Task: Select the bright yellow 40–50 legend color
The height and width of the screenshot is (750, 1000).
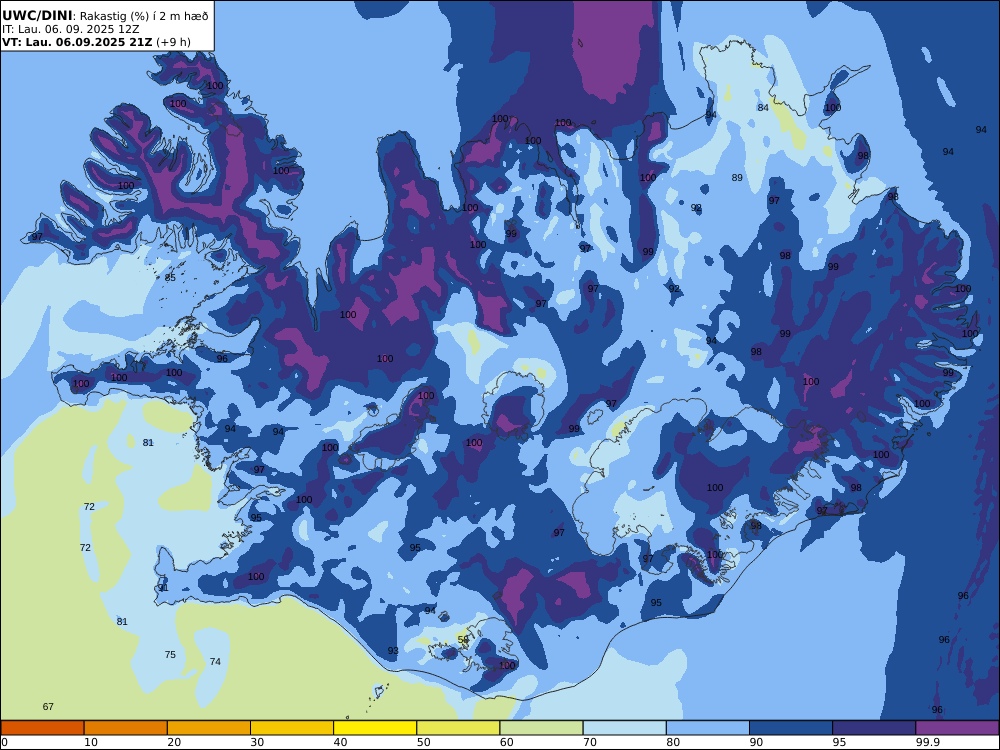Action: pos(375,728)
